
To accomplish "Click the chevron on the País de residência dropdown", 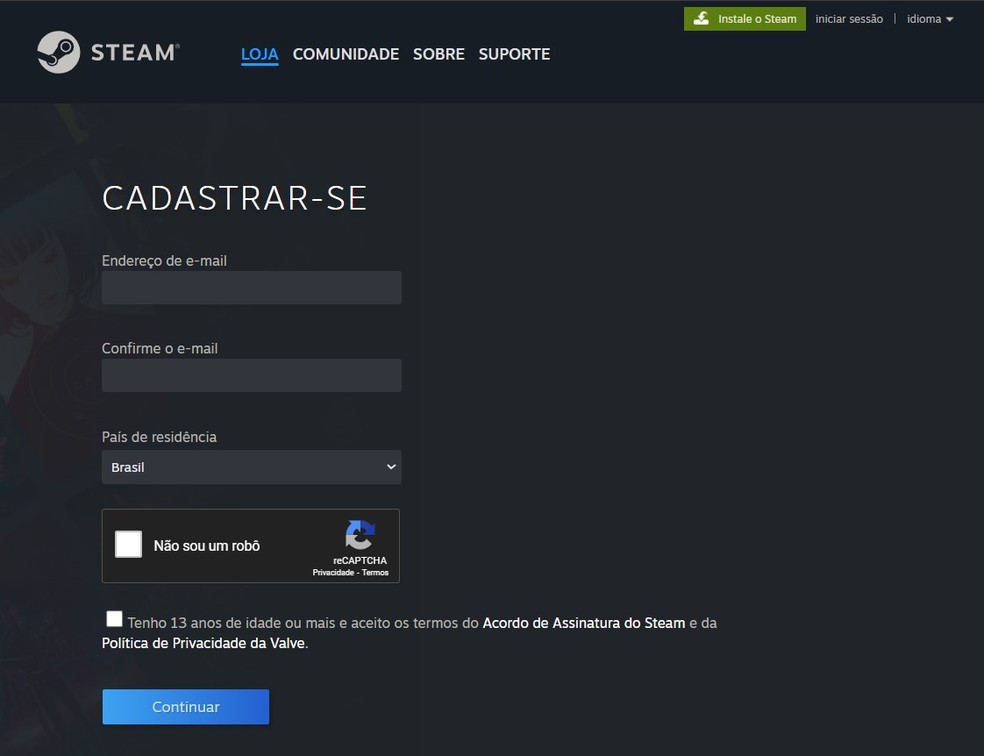I will [389, 466].
